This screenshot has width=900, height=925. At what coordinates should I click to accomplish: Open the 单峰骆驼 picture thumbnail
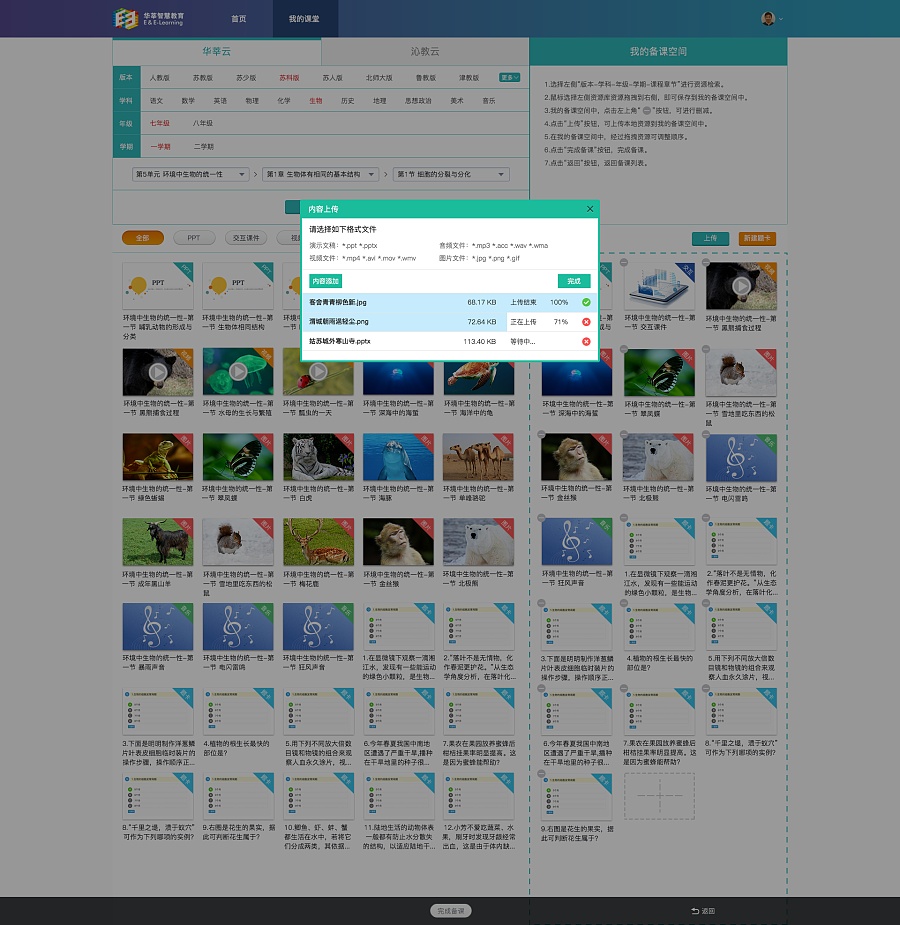tap(478, 457)
